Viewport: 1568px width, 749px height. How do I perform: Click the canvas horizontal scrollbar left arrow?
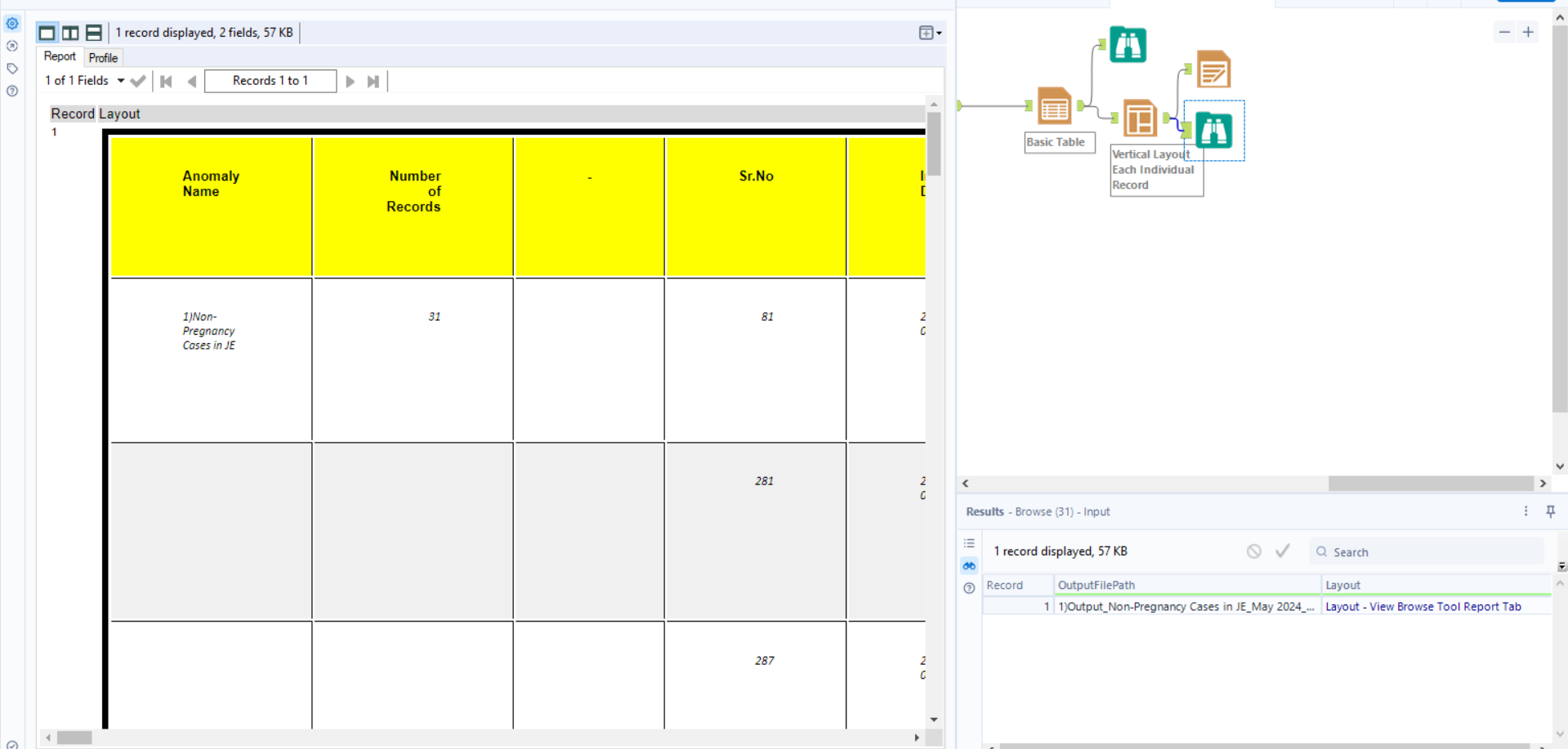pyautogui.click(x=966, y=484)
